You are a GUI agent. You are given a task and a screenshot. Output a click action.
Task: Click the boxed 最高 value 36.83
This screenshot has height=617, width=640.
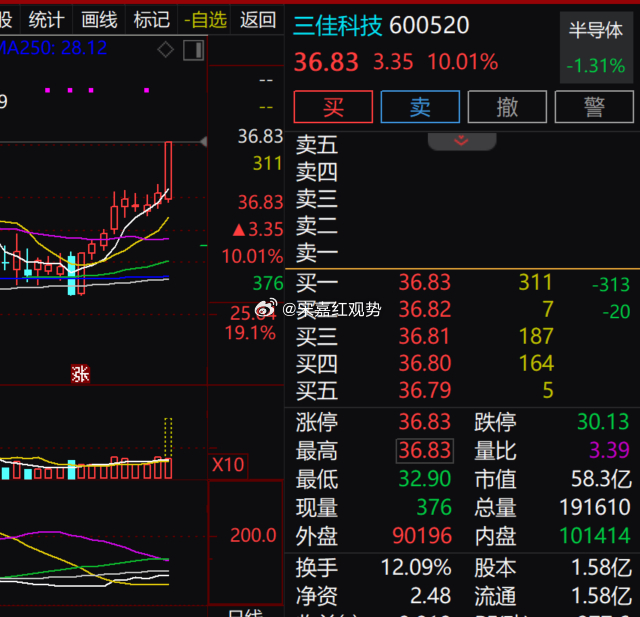pos(424,451)
